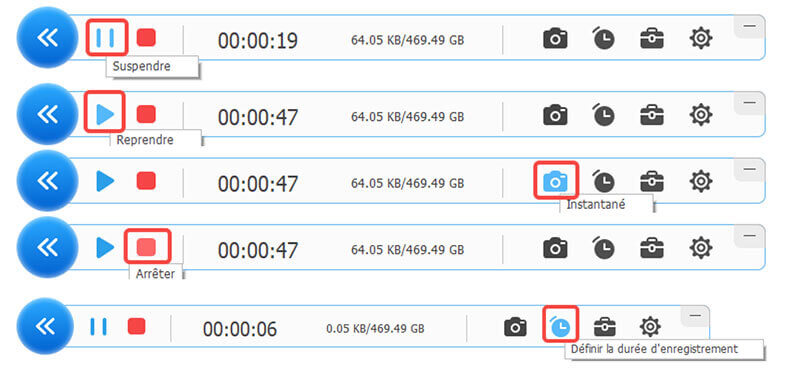Collapse 00:00:19 toolbar with double-chevron circle
The height and width of the screenshot is (369, 800).
(47, 37)
